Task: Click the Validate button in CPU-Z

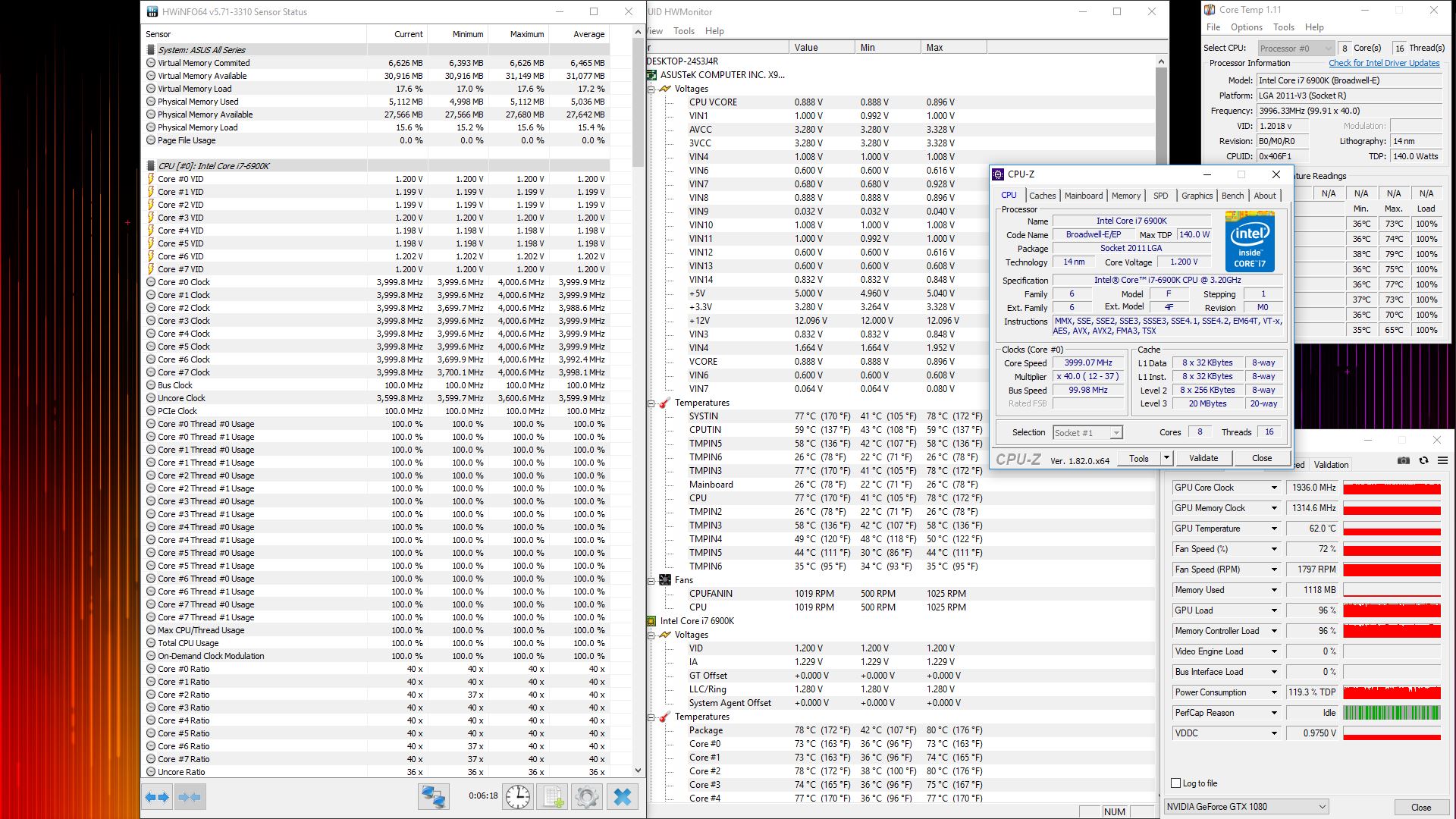Action: point(1203,458)
